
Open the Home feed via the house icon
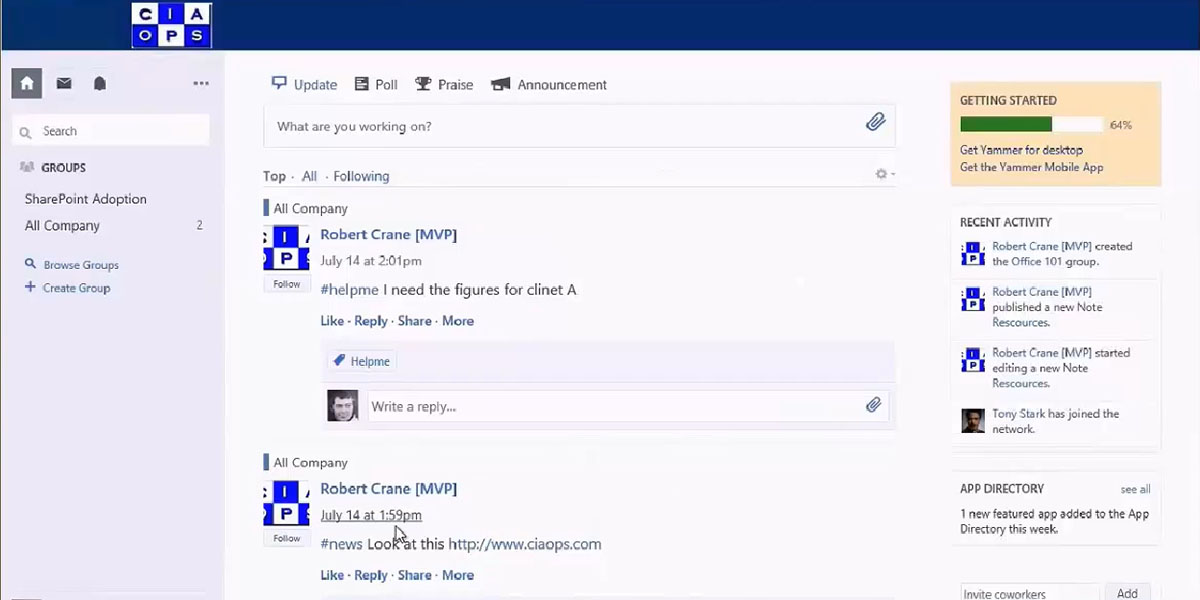pyautogui.click(x=26, y=83)
